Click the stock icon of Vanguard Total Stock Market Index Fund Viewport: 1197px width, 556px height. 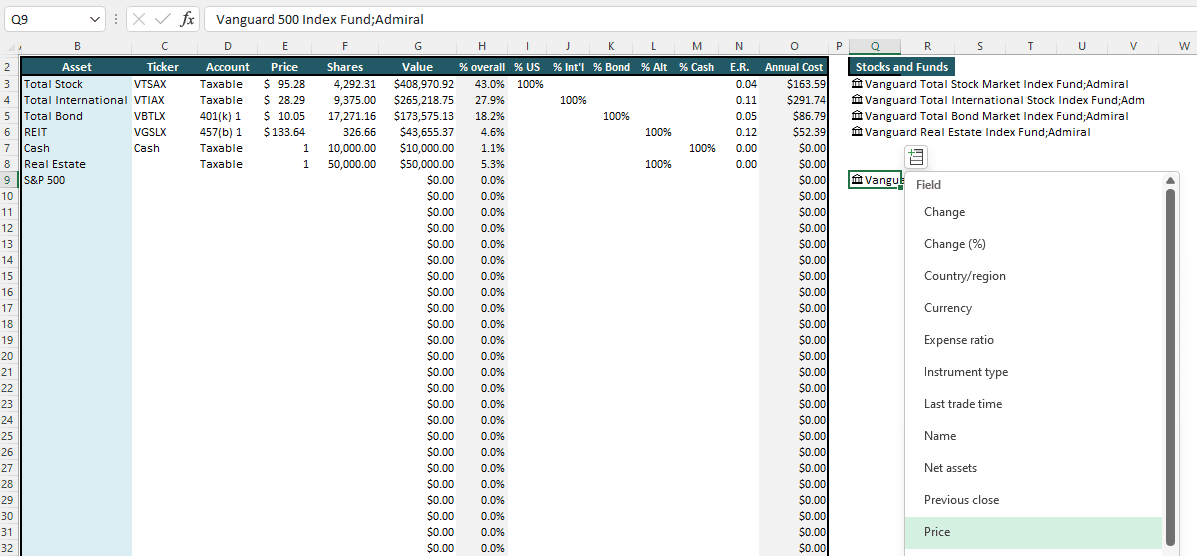857,84
